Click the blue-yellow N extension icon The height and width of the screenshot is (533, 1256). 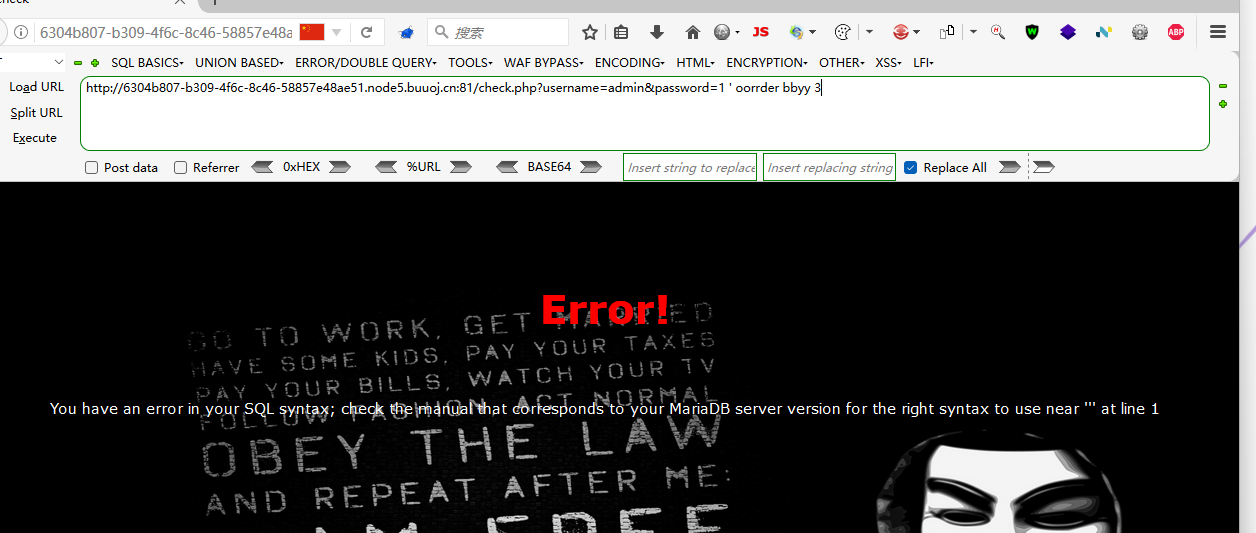tap(1104, 32)
